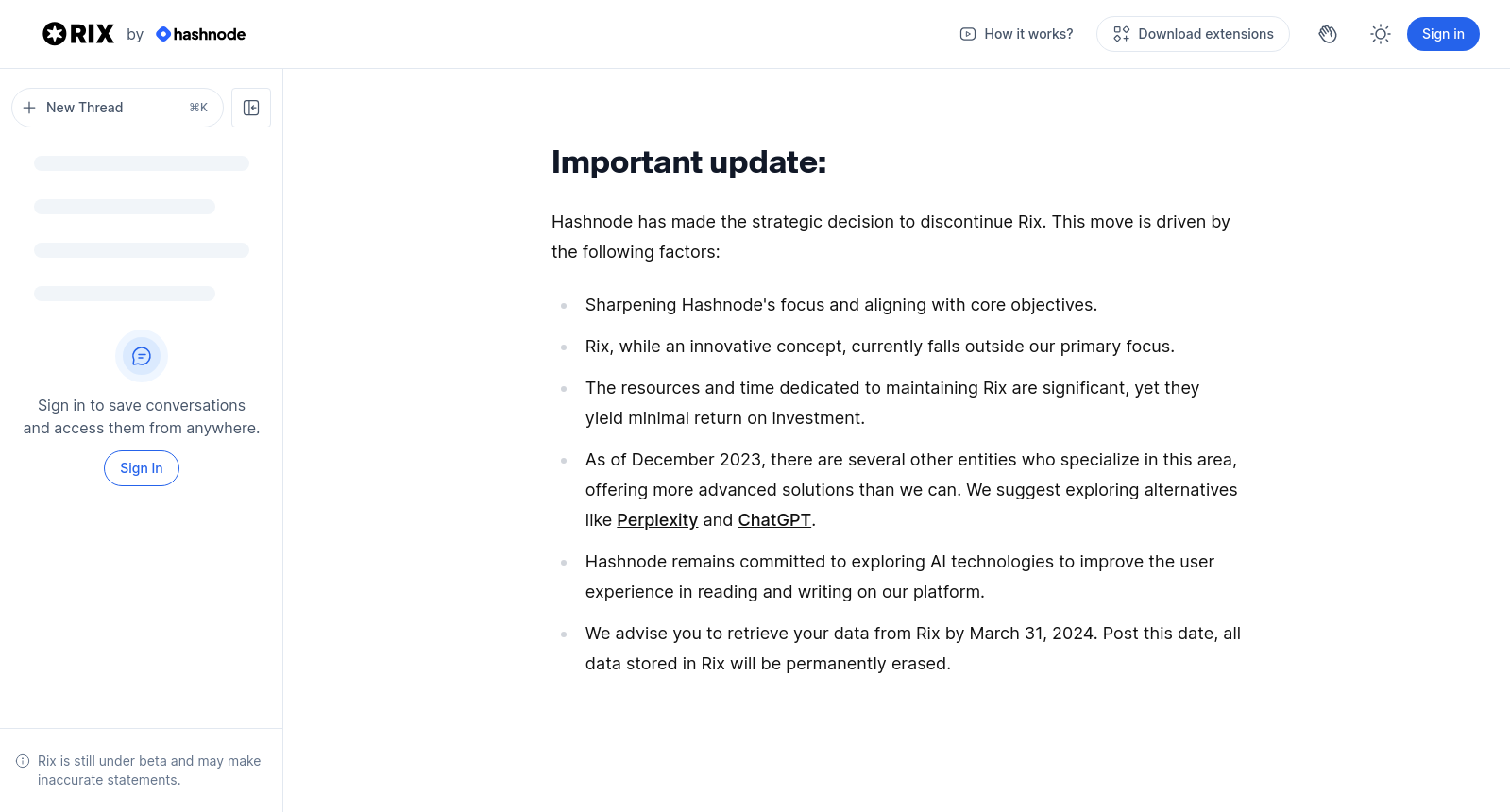The image size is (1510, 812).
Task: Click the first placeholder thread bar in sidebar
Action: click(x=142, y=163)
